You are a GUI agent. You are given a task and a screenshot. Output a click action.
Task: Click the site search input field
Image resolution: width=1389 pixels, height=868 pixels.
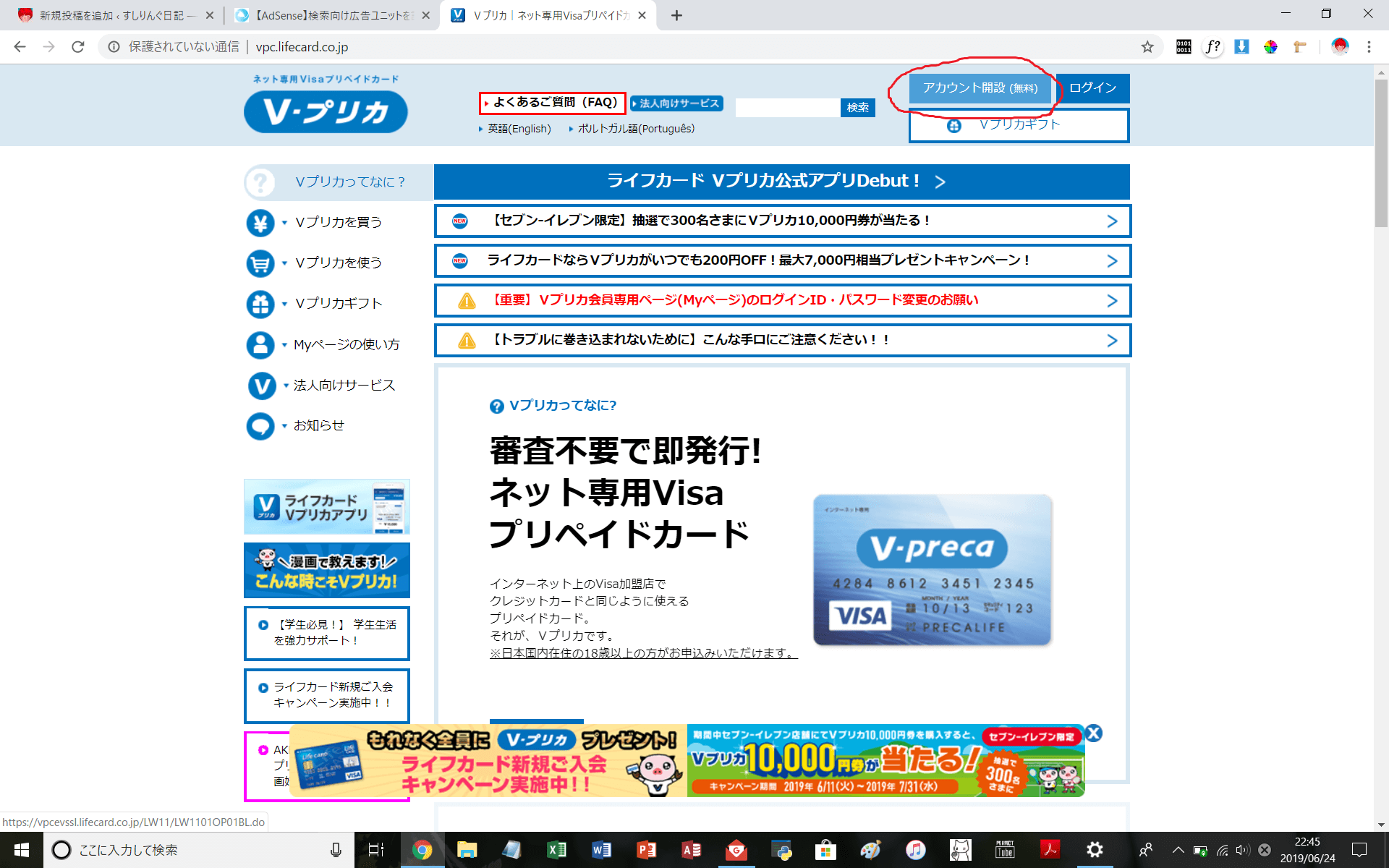[x=787, y=107]
